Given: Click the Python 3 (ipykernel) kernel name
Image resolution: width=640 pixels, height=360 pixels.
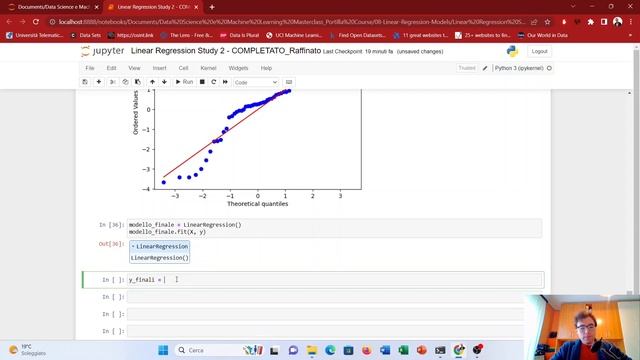Looking at the screenshot, I should [x=519, y=68].
